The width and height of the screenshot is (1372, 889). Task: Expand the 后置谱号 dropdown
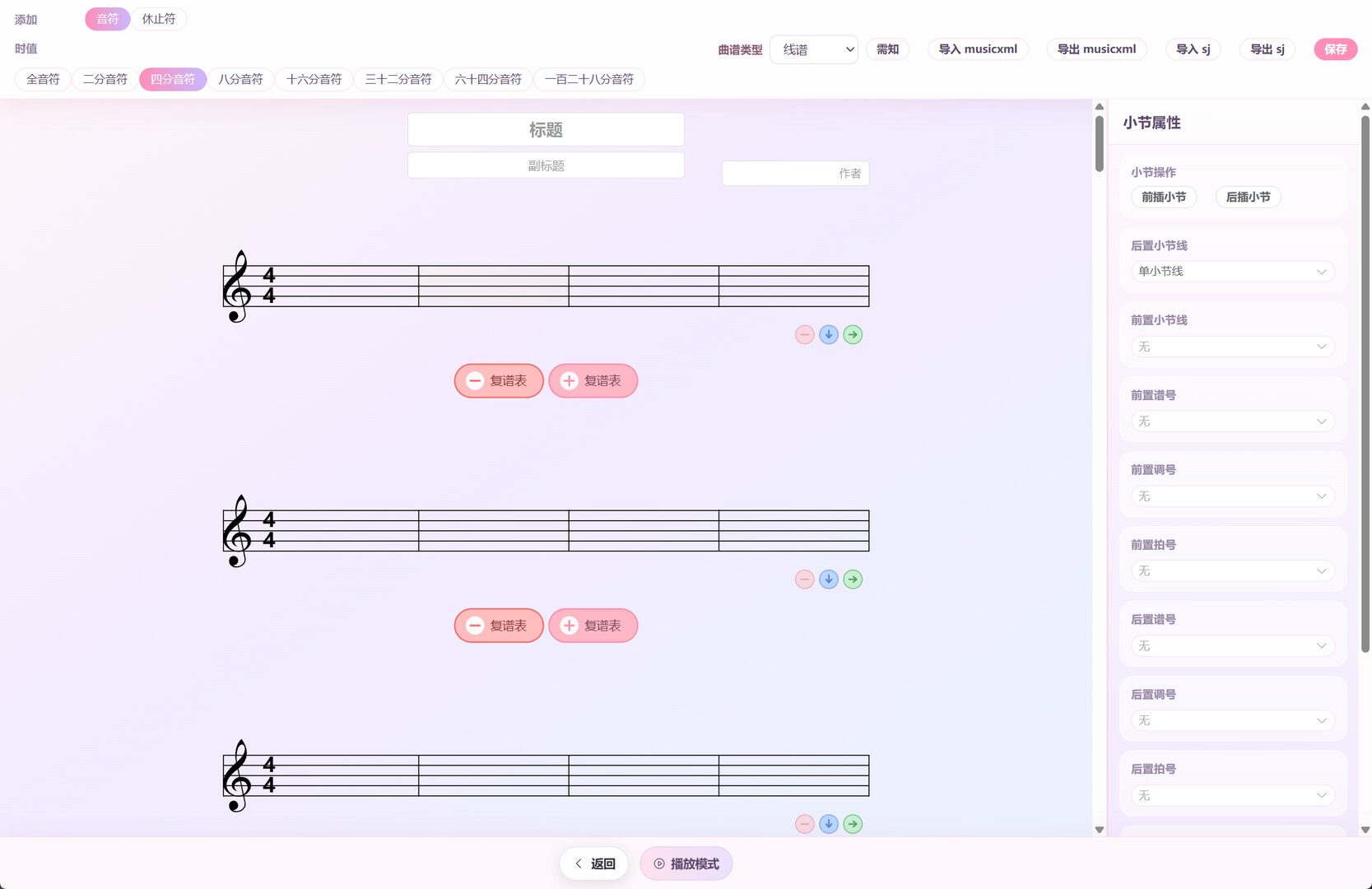click(x=1232, y=646)
